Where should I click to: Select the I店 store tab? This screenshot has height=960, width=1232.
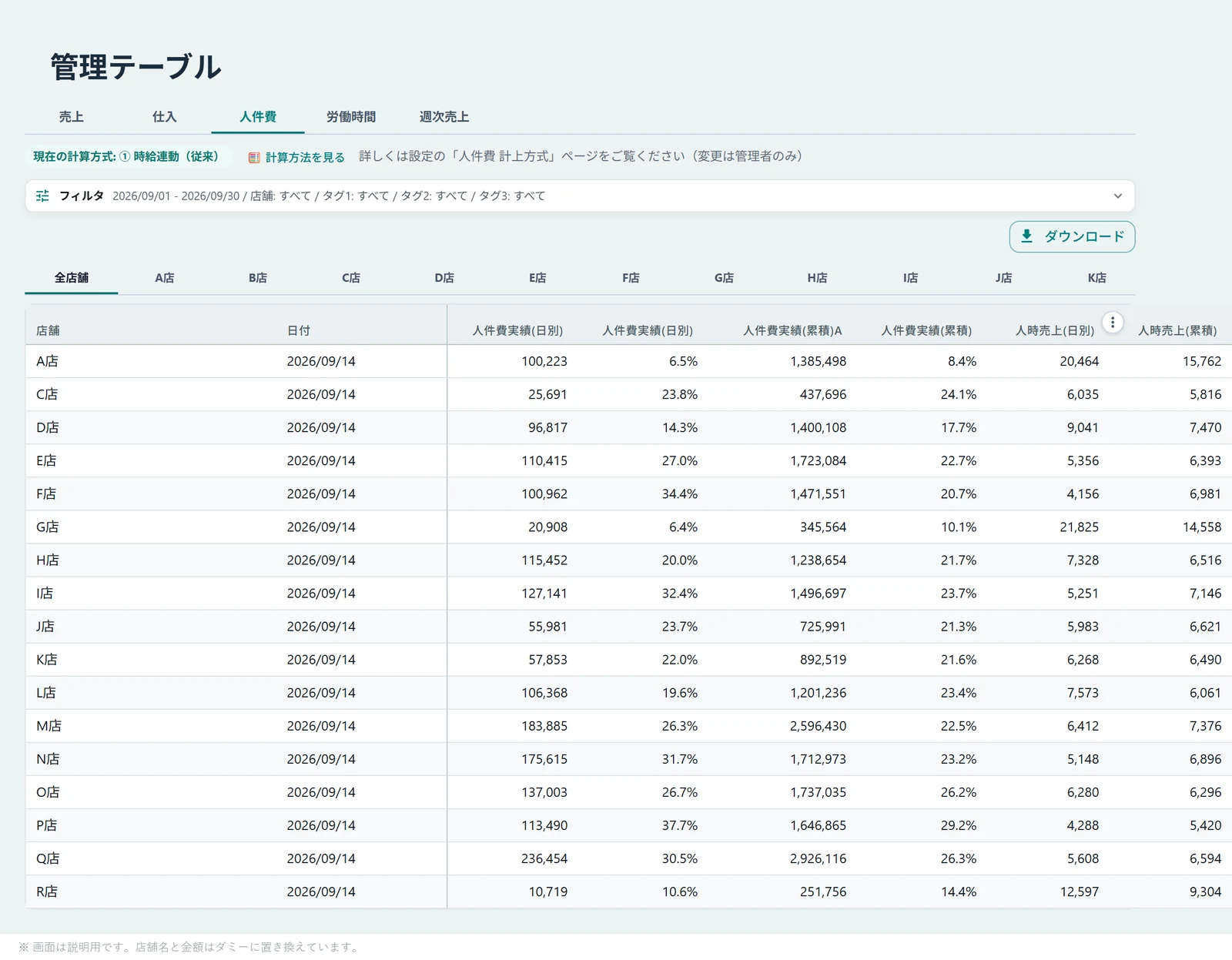click(x=910, y=278)
